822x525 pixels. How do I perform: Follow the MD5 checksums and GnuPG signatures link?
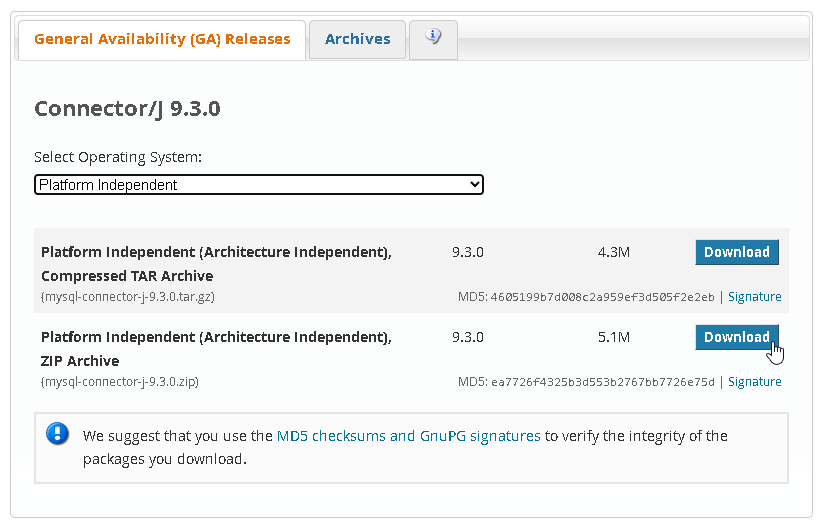click(408, 436)
